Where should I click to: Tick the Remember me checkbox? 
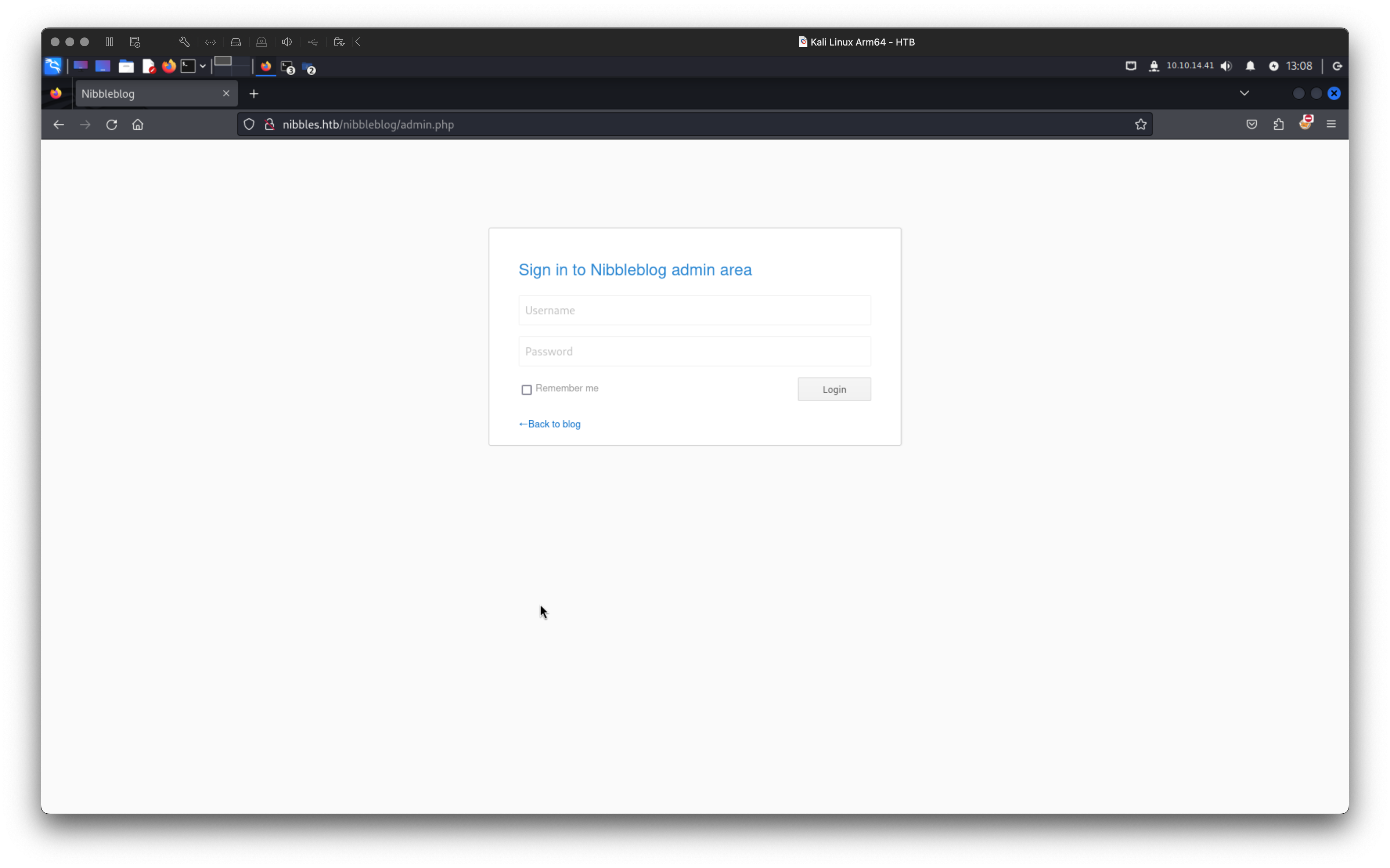(526, 390)
